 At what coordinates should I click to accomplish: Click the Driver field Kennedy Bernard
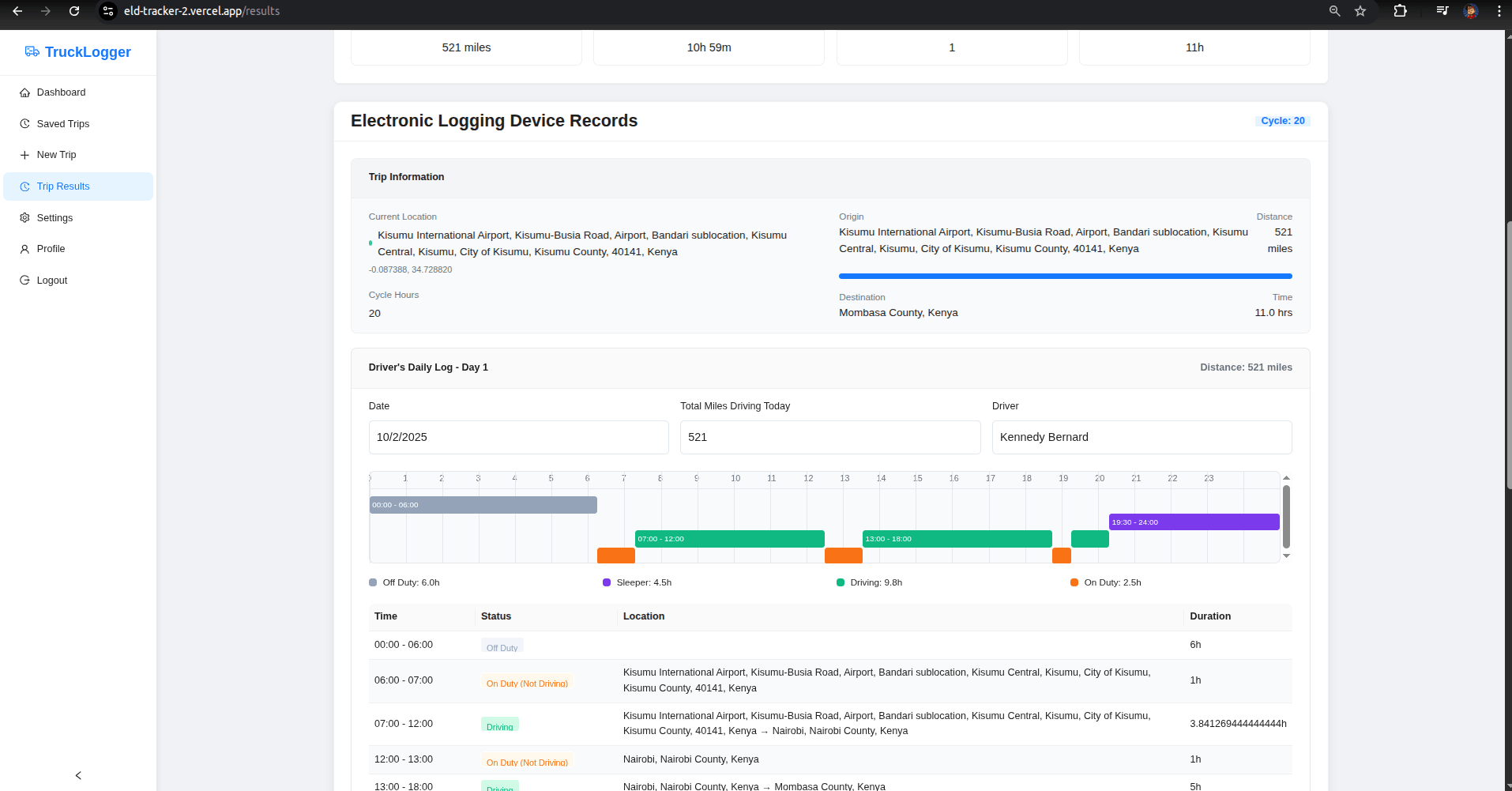(x=1142, y=437)
